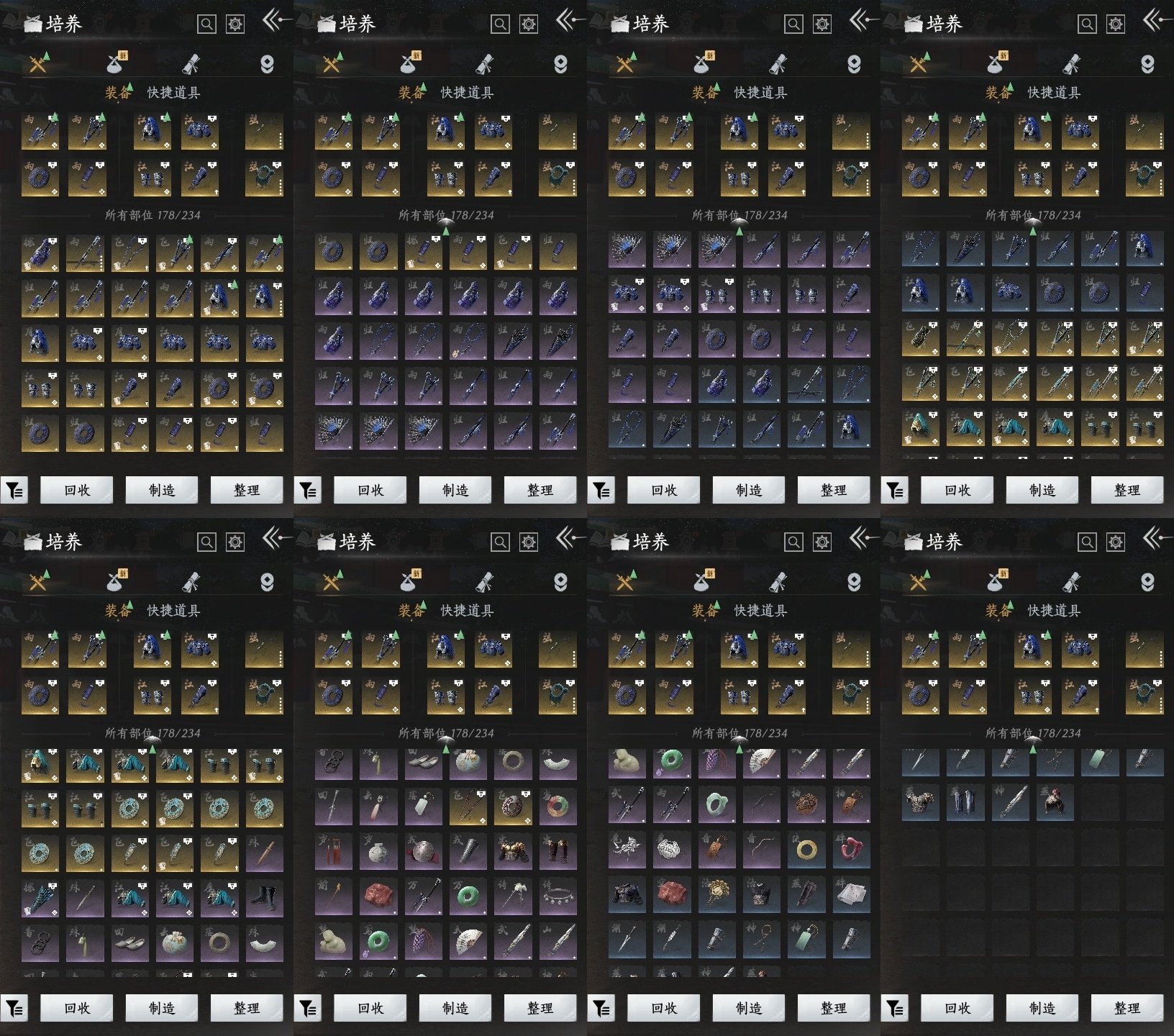Open the filter list button in bottom-right panel
This screenshot has height=1036, width=1174.
(x=895, y=1009)
